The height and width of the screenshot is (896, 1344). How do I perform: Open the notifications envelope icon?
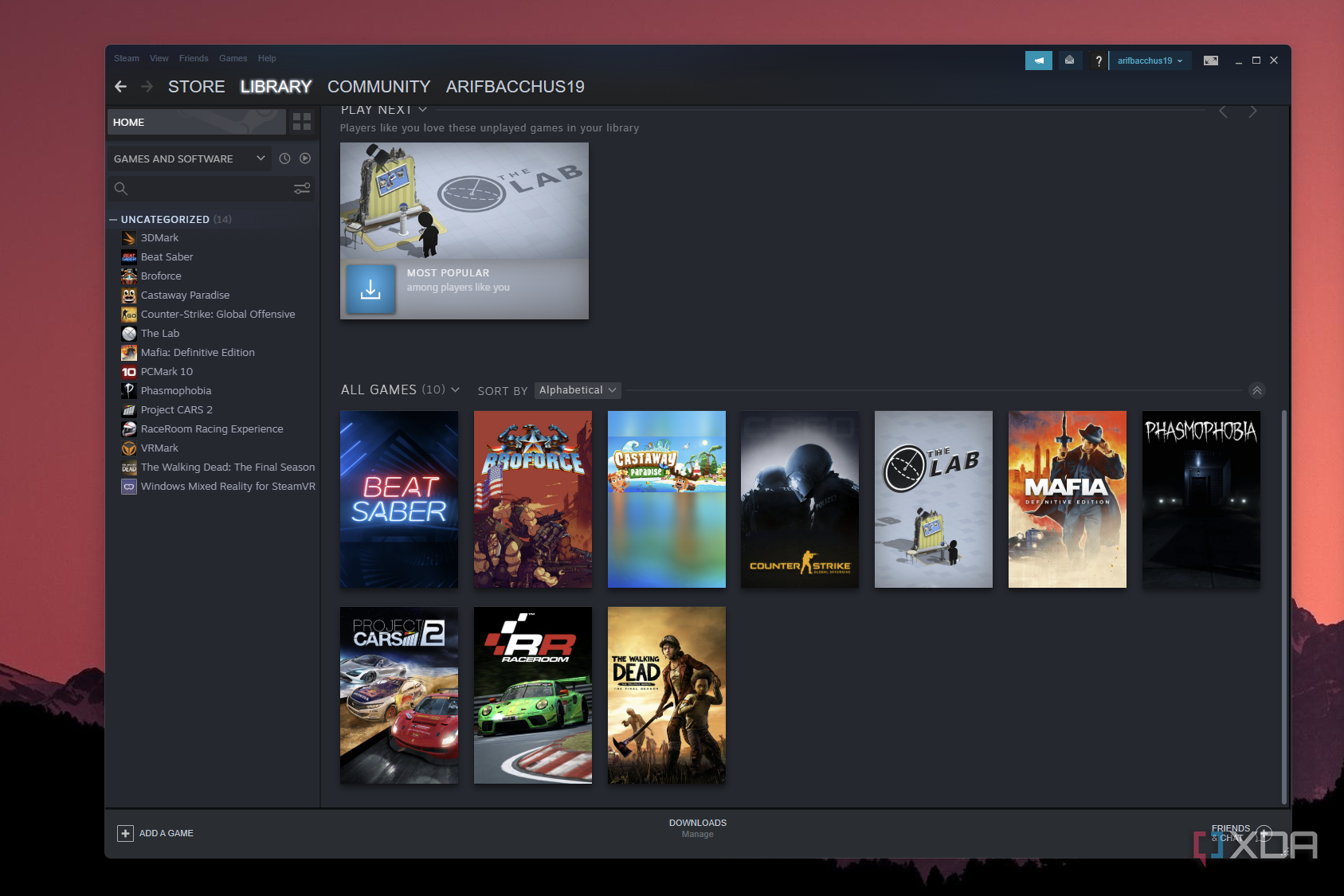click(x=1069, y=61)
